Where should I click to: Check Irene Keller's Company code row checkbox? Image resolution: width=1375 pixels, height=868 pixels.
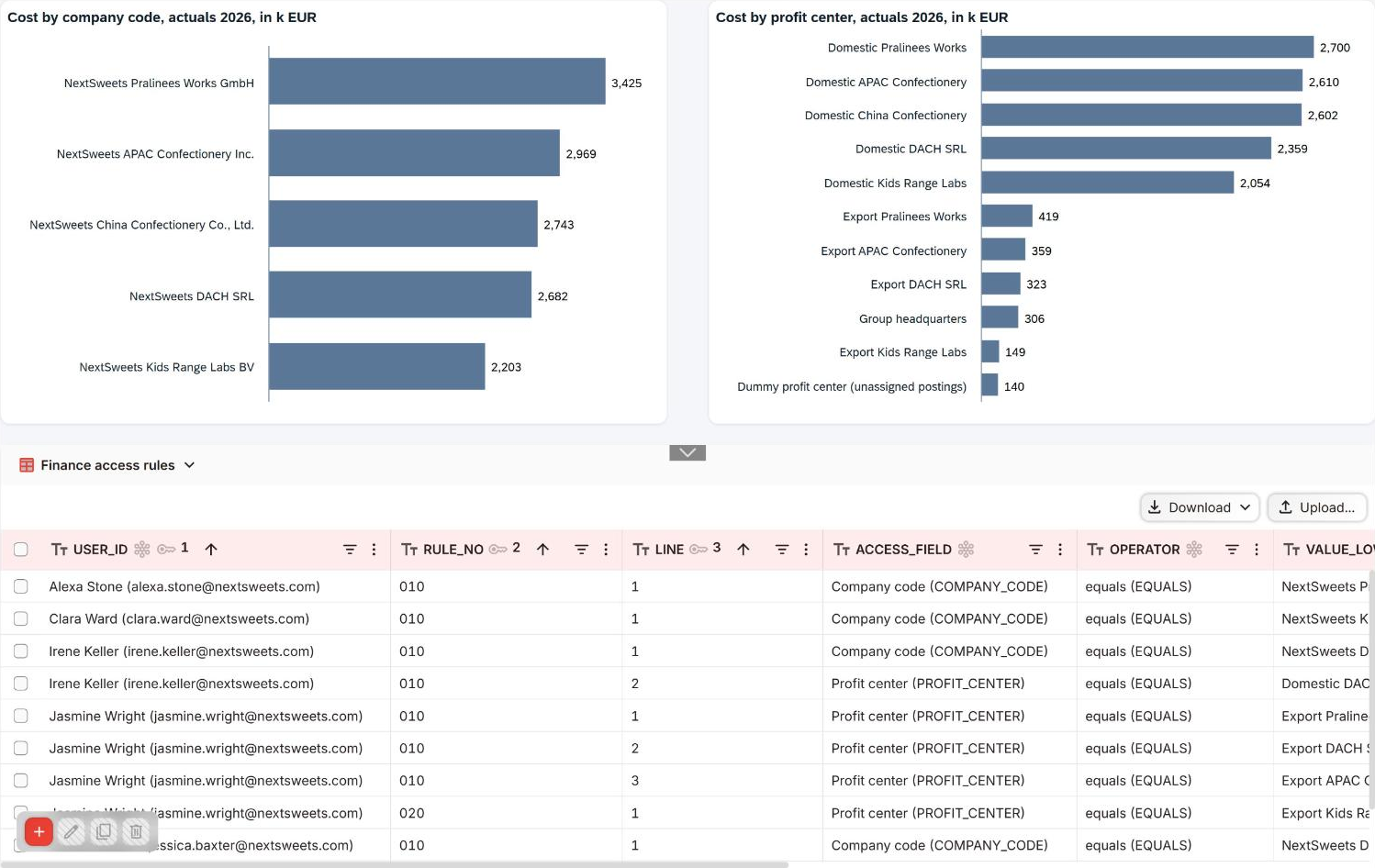pos(21,651)
